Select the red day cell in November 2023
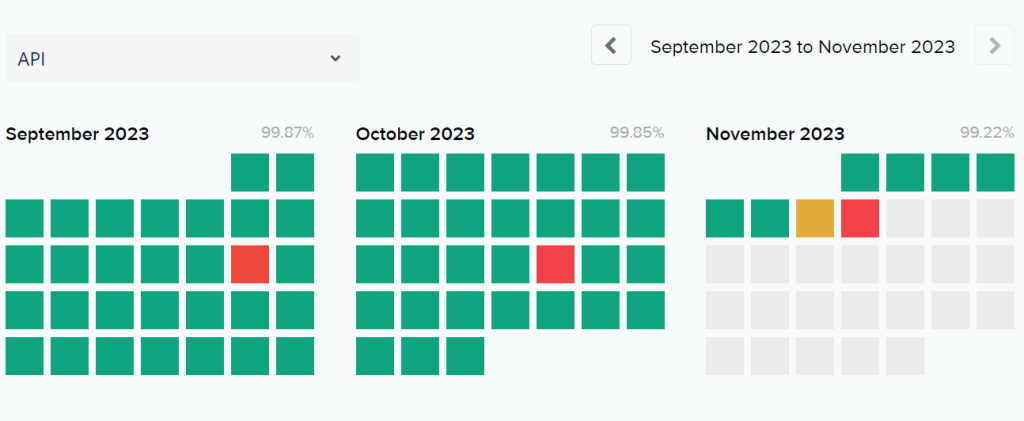 [x=860, y=218]
